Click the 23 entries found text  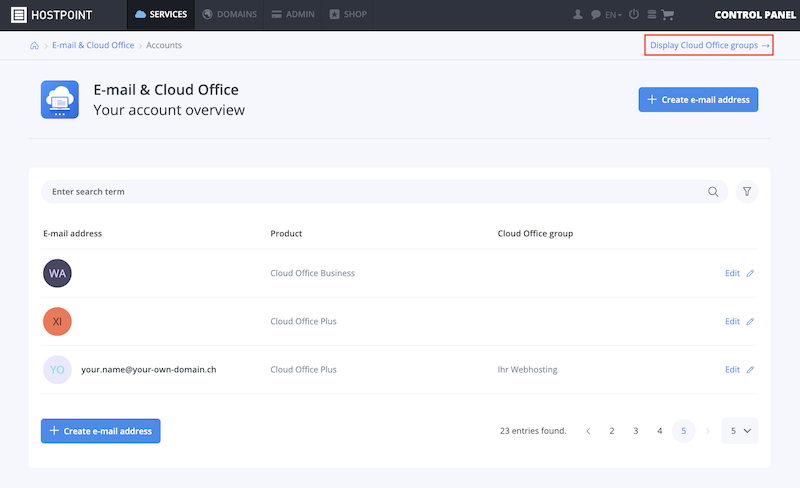click(533, 431)
